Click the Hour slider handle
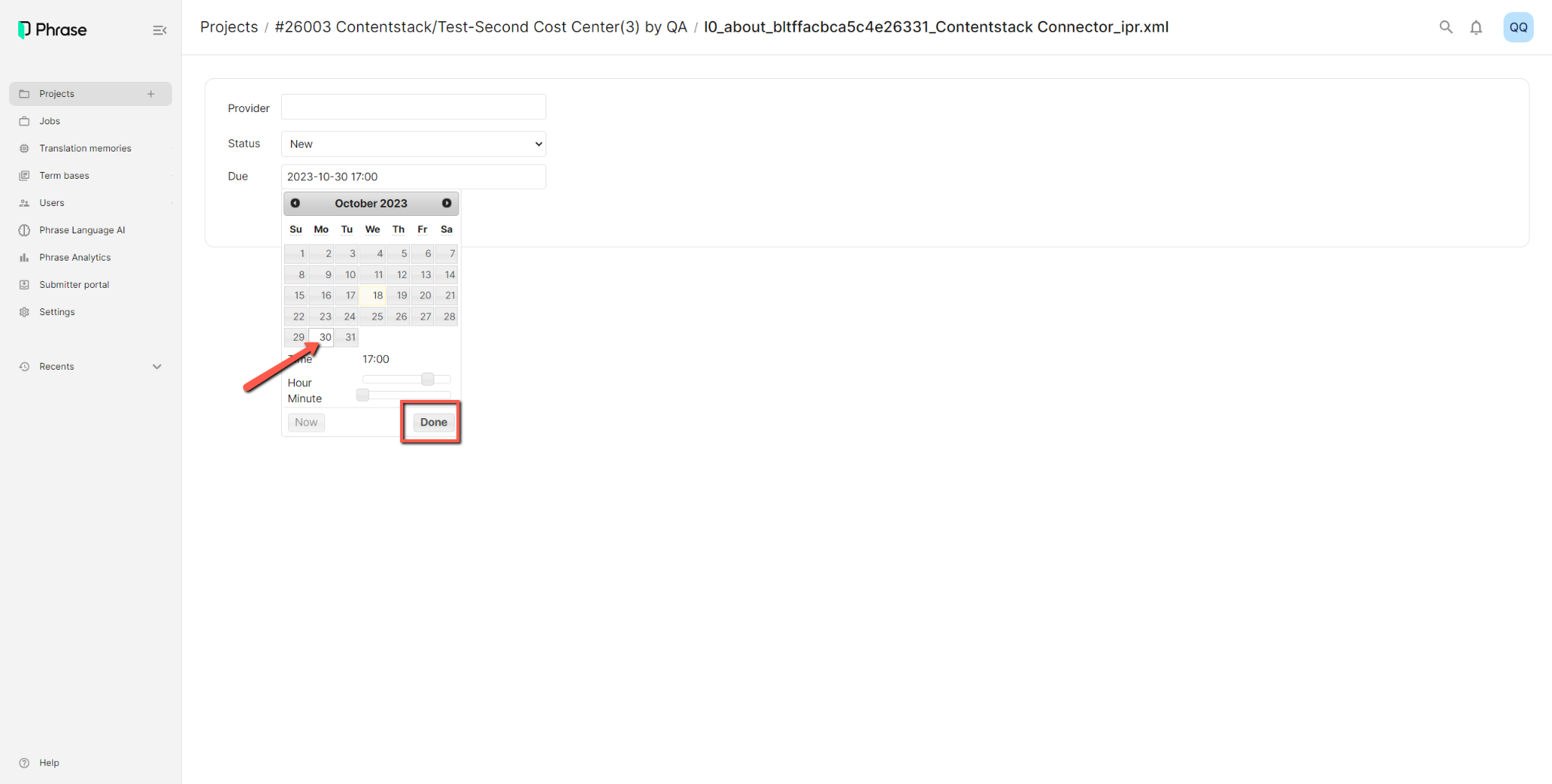 (427, 379)
